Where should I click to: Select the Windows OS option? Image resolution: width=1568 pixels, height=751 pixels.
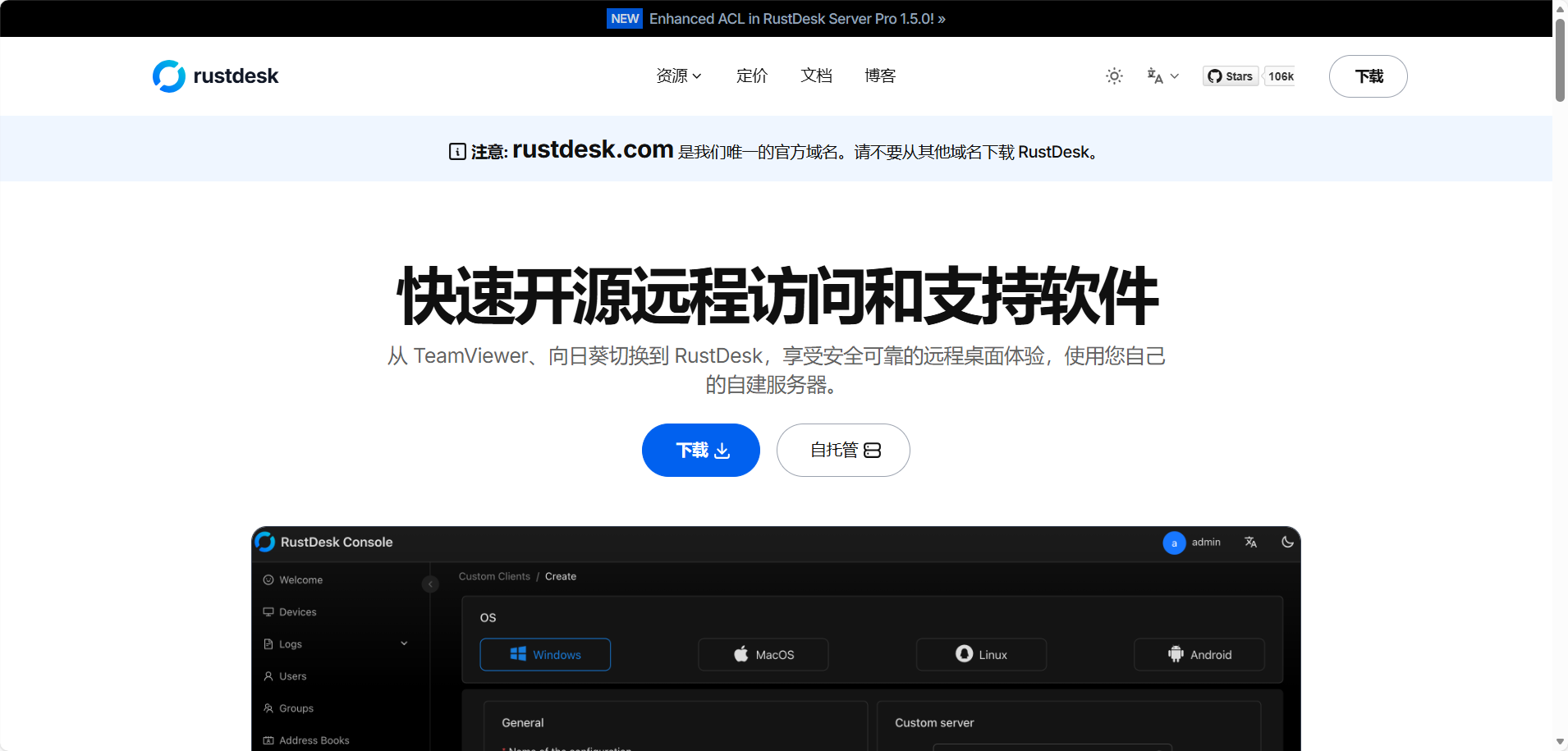point(545,654)
